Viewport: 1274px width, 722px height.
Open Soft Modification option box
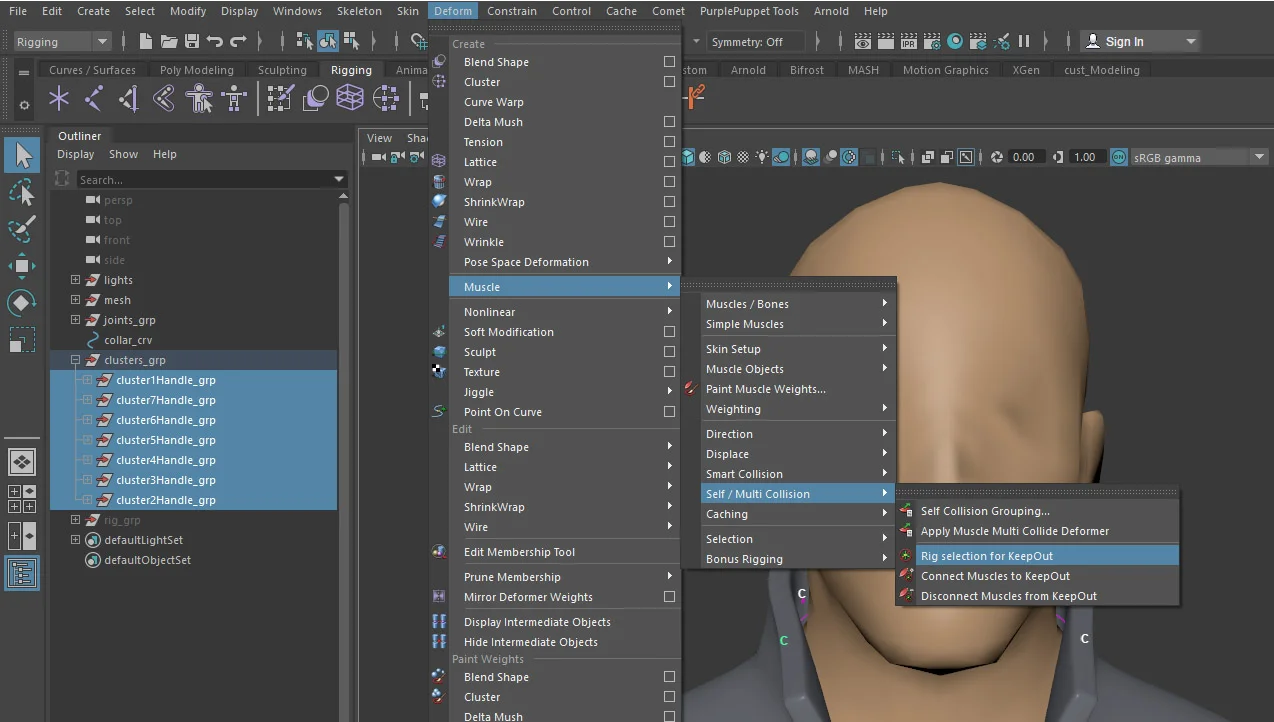point(670,332)
